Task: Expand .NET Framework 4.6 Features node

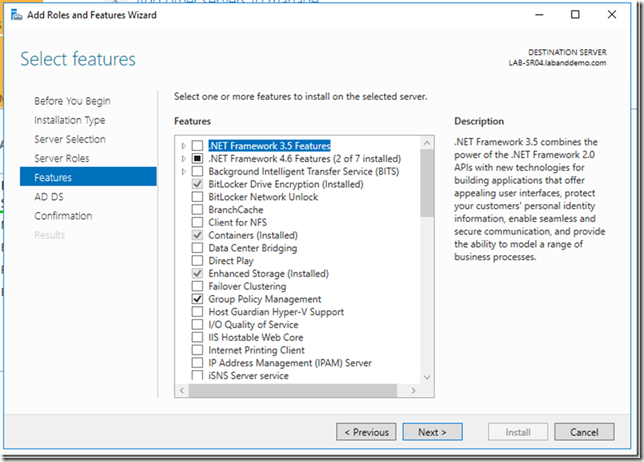Action: click(x=184, y=159)
